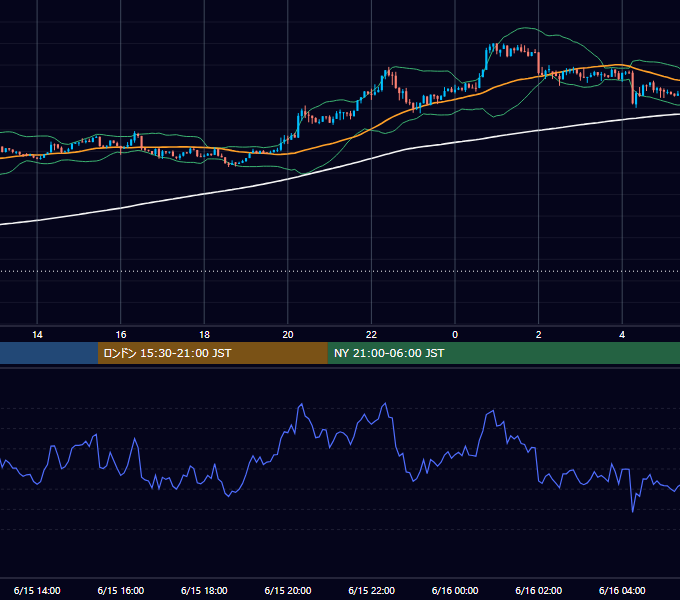Viewport: 680px width, 600px height.
Task: Click the 6/15 14:00 date label
Action: 37,590
